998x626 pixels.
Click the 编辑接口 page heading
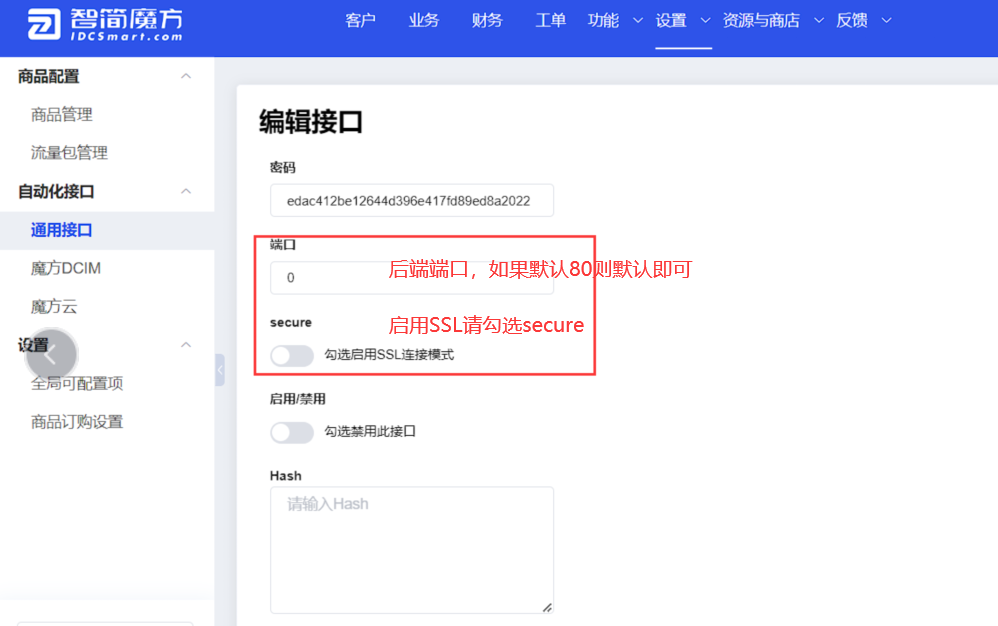(311, 122)
